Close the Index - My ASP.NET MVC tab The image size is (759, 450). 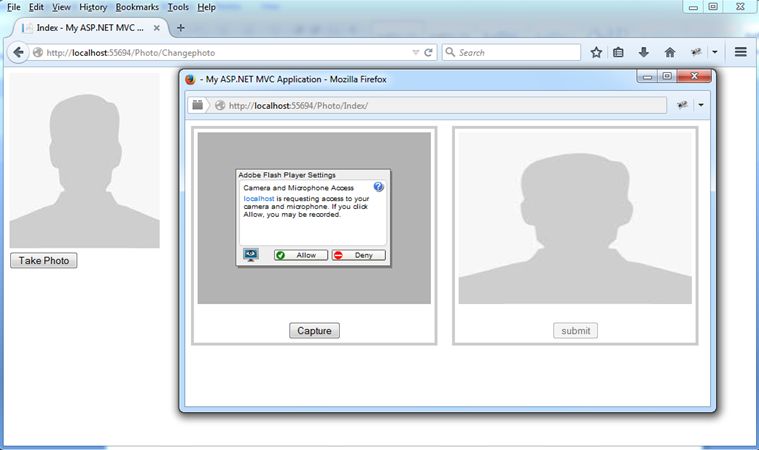(156, 28)
